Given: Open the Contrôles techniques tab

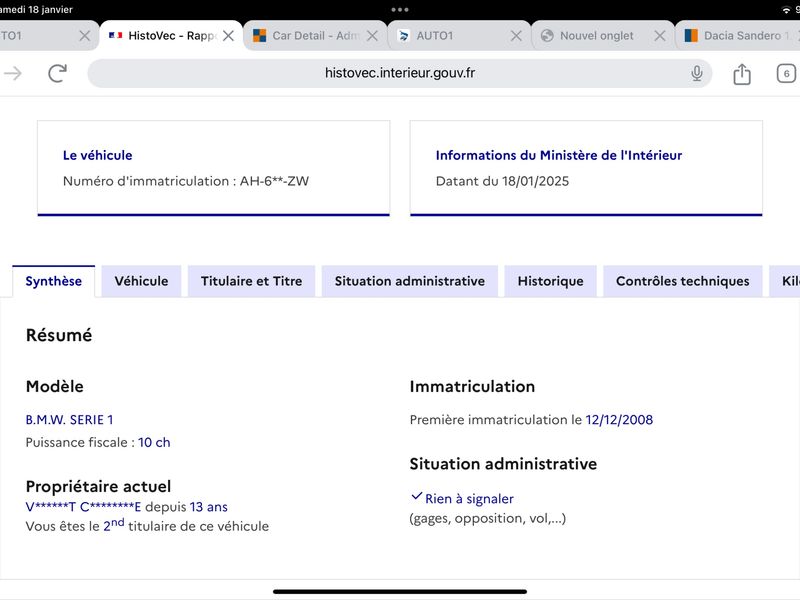Looking at the screenshot, I should [683, 281].
